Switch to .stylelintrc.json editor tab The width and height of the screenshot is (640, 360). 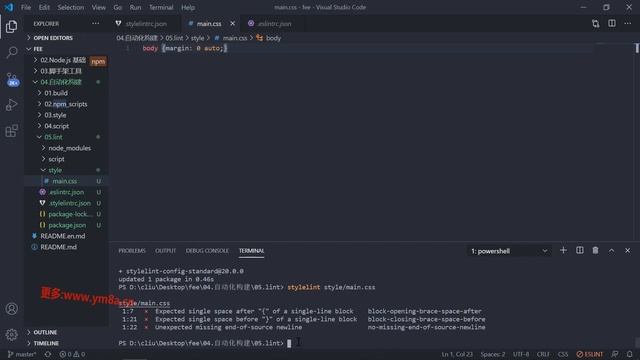(146, 24)
